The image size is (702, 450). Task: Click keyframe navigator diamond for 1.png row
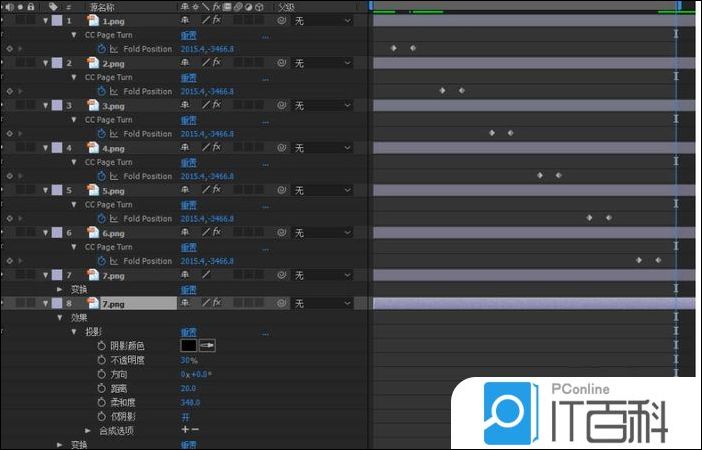click(10, 48)
